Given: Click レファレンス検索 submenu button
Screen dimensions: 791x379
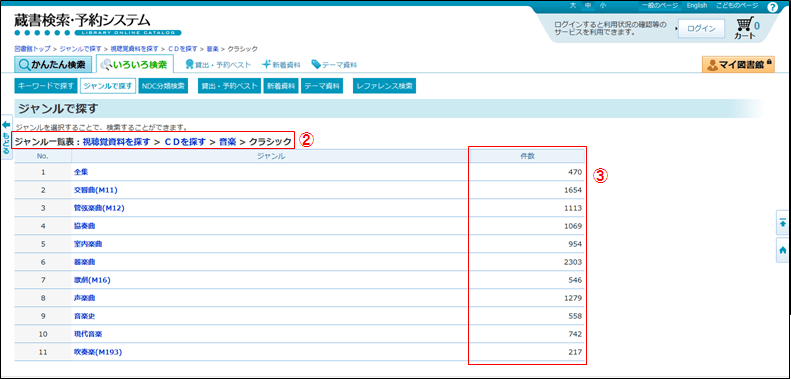Looking at the screenshot, I should click(x=384, y=86).
